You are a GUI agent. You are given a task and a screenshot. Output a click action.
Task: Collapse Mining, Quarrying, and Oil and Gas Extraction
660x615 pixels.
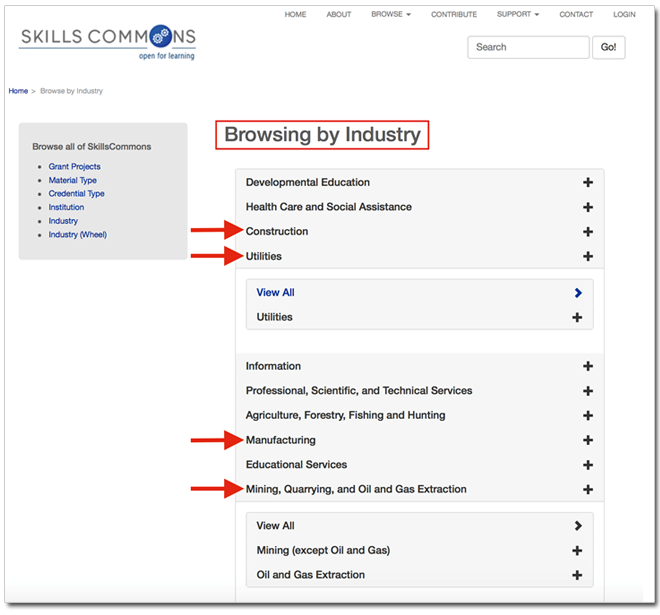point(420,490)
